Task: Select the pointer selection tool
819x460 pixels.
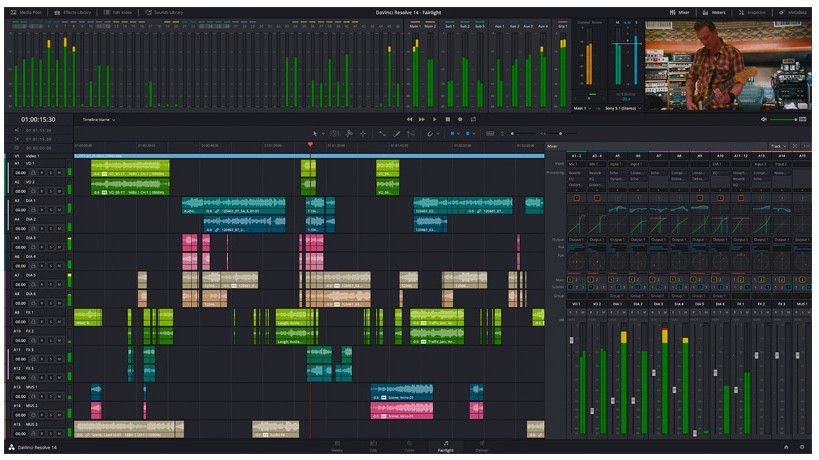Action: click(x=315, y=134)
